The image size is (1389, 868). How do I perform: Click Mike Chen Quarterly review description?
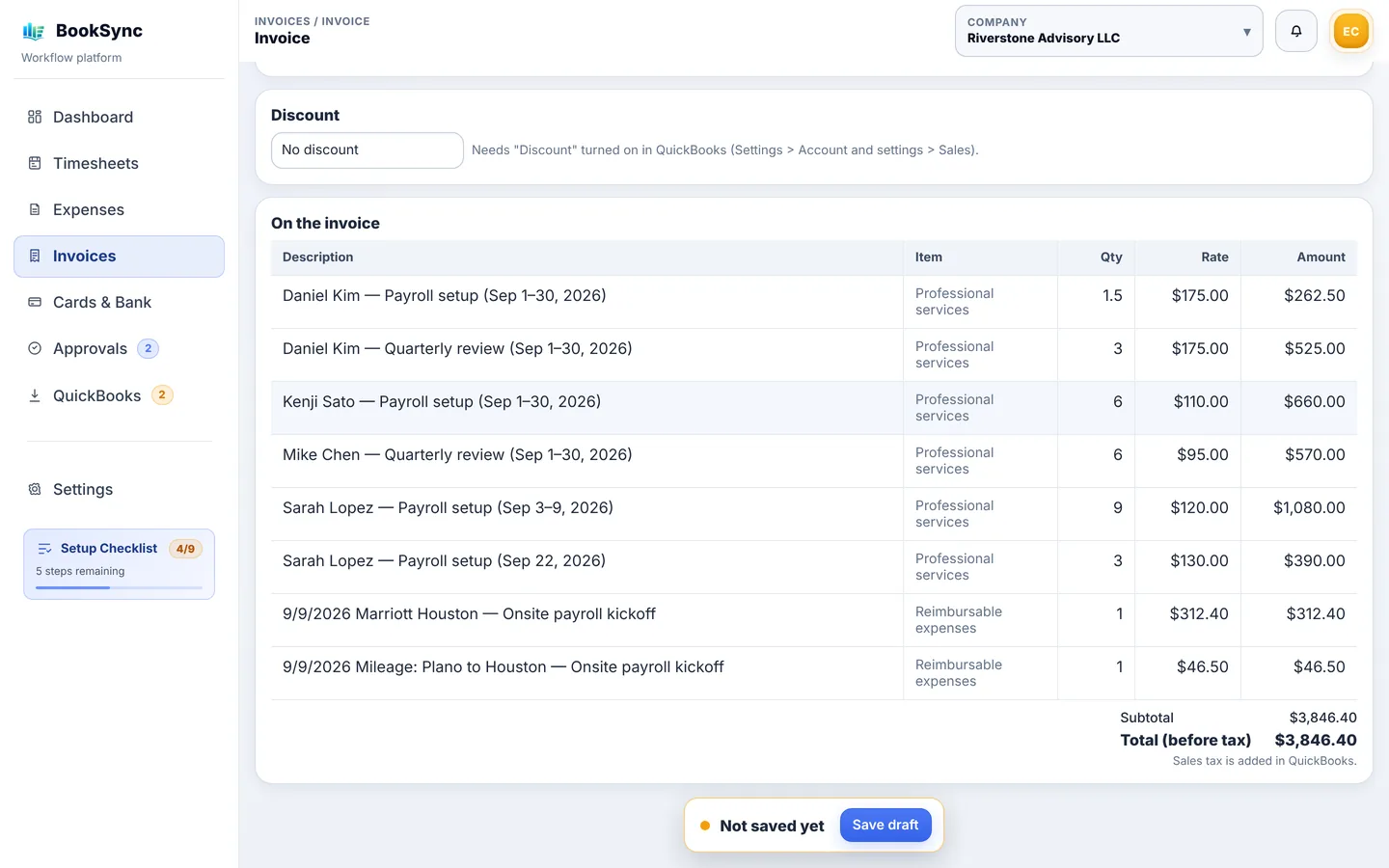click(457, 454)
